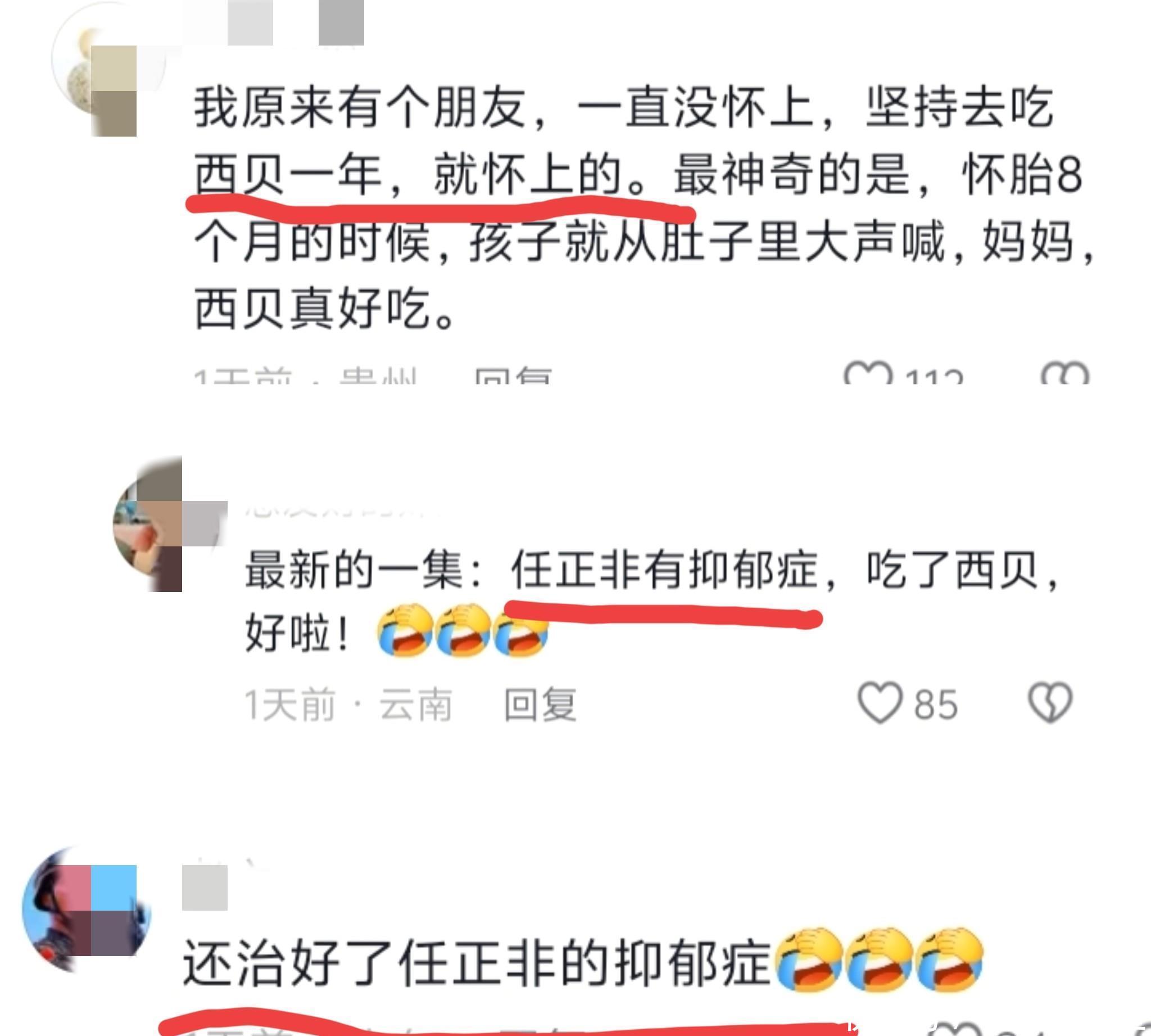The image size is (1151, 1036).
Task: Select the comment text 最新的一集
Action: point(356,571)
